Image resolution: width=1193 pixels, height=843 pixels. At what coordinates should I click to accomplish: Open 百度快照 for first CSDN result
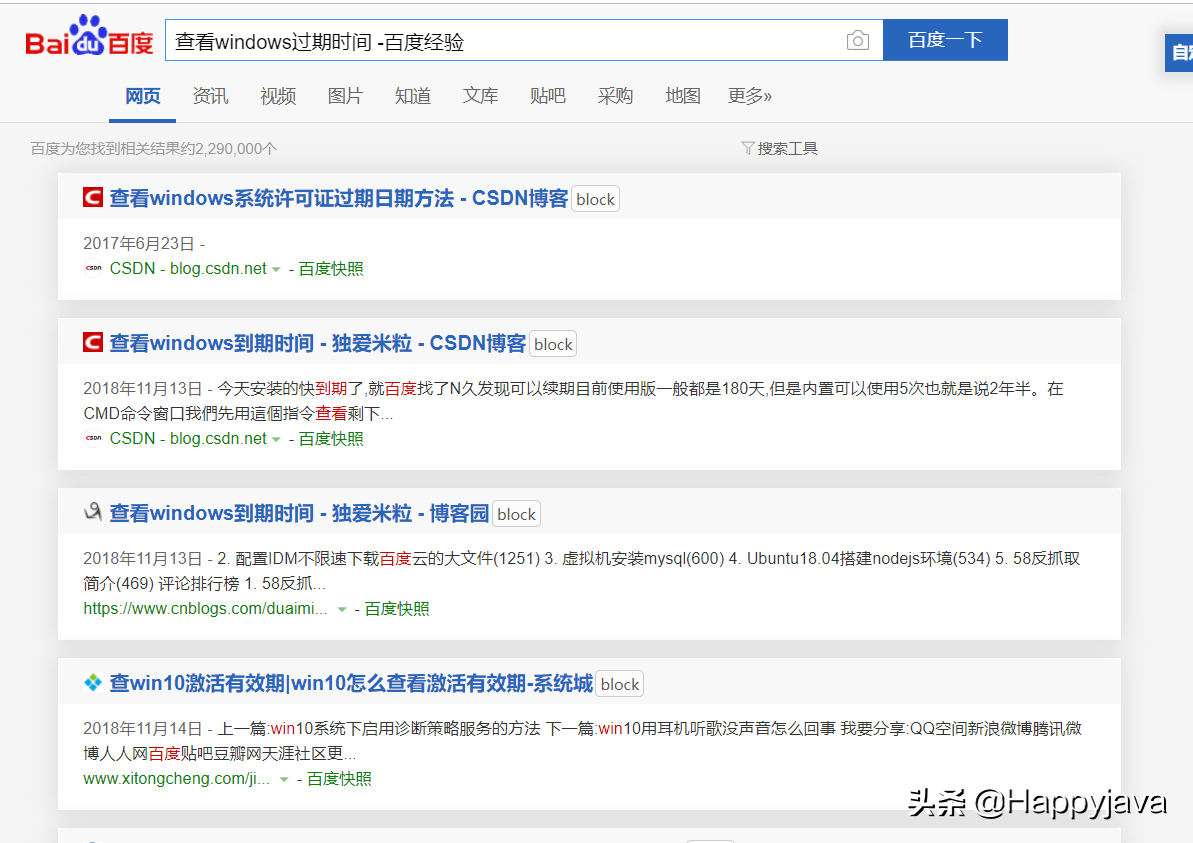tap(331, 269)
